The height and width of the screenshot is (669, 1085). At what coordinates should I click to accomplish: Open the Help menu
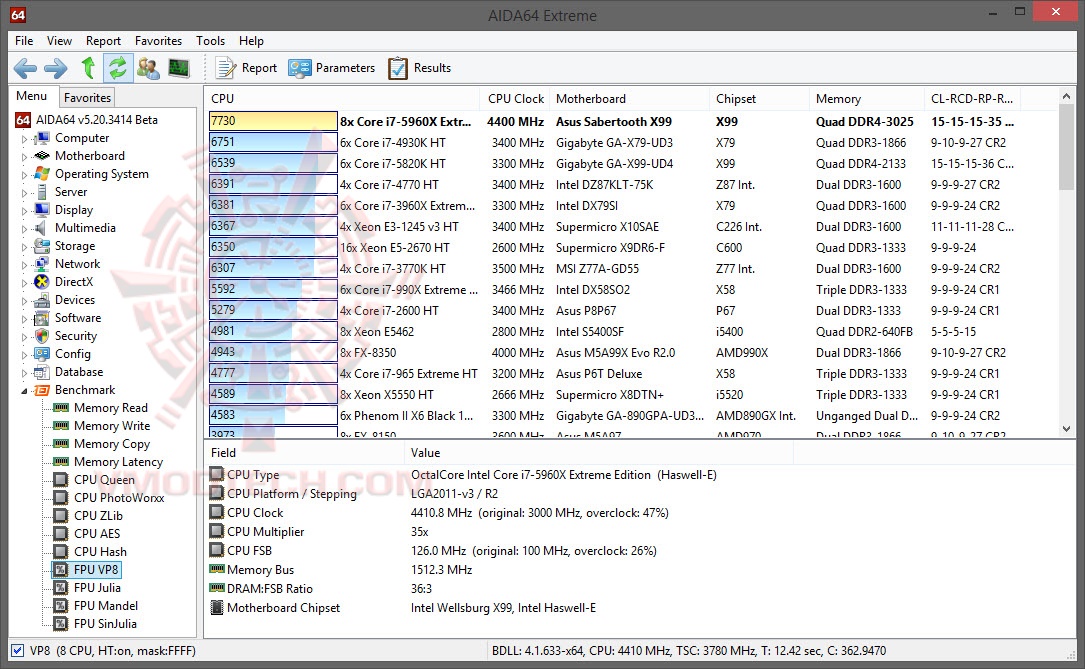(x=251, y=41)
